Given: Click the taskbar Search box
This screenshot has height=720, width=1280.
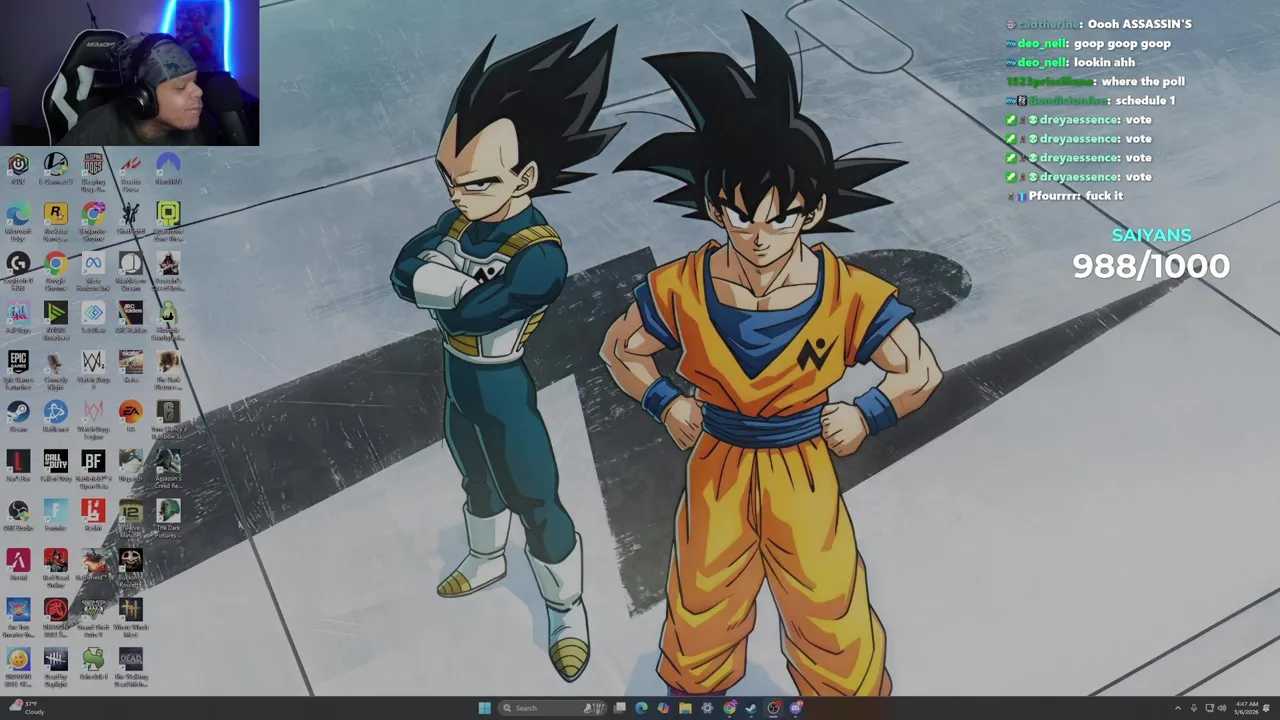Looking at the screenshot, I should (553, 708).
